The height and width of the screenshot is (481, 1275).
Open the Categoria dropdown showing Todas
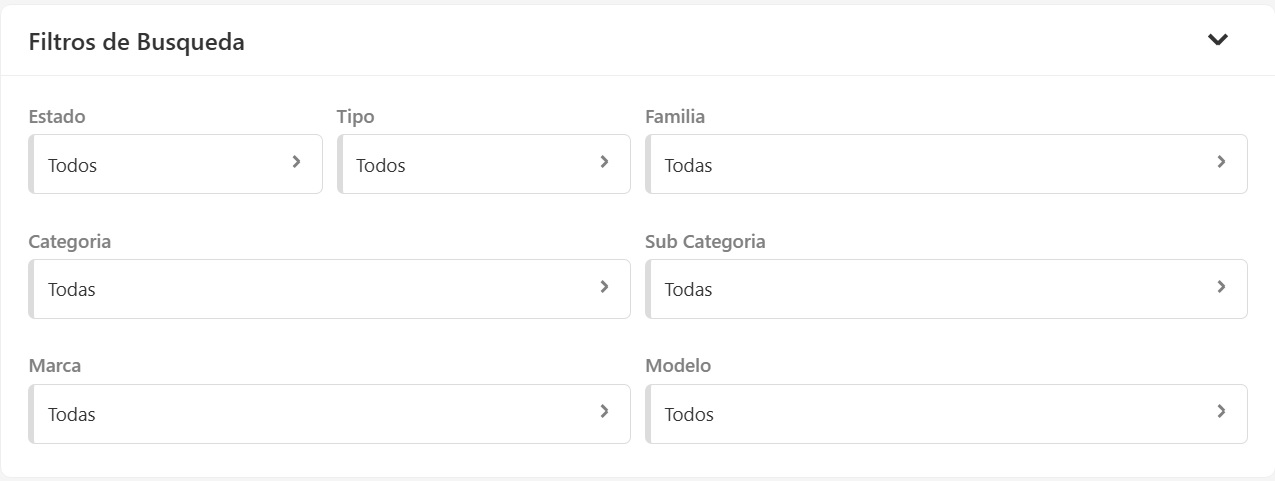(x=310, y=290)
